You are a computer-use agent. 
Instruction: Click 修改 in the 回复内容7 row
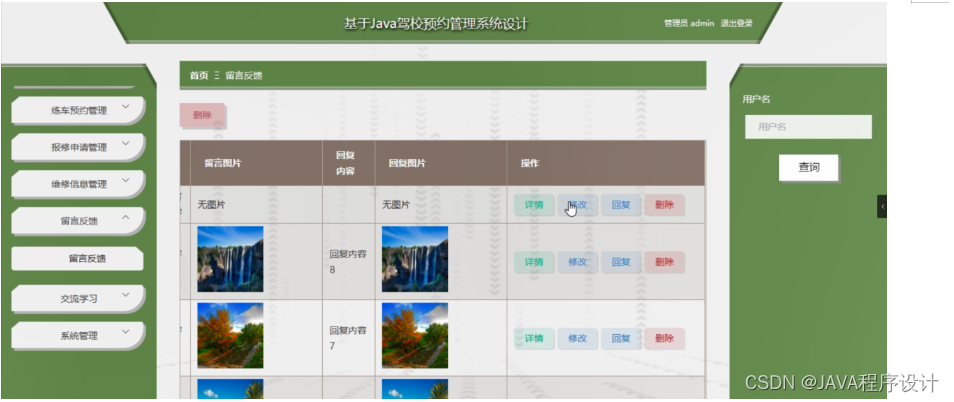tap(577, 339)
